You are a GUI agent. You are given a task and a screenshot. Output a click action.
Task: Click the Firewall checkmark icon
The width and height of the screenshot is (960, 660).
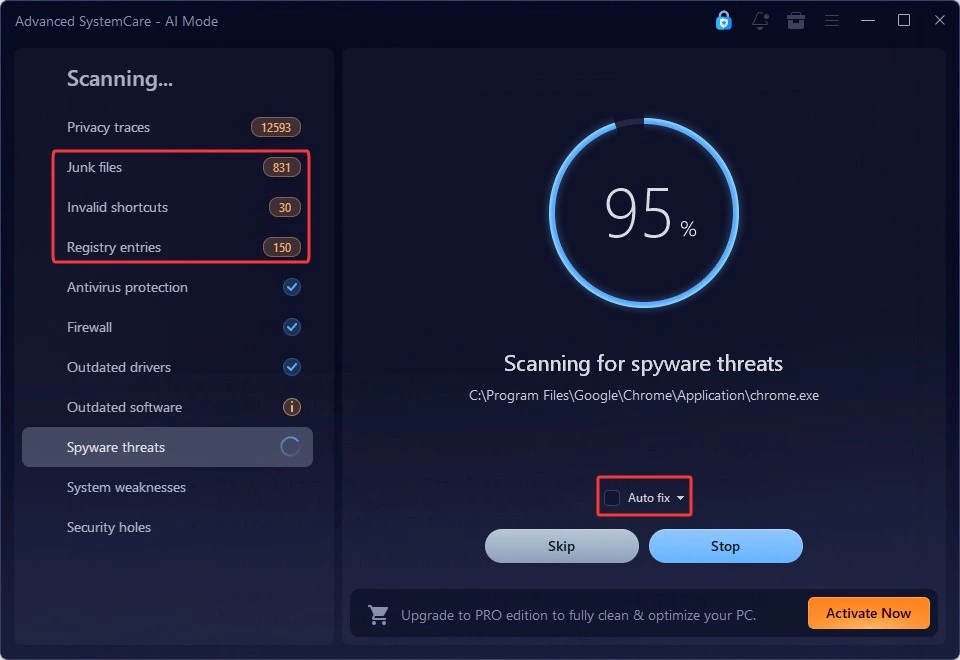click(291, 327)
